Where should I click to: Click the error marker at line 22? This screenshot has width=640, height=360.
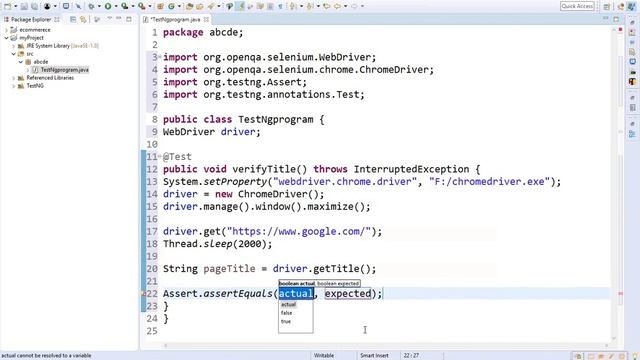point(144,293)
